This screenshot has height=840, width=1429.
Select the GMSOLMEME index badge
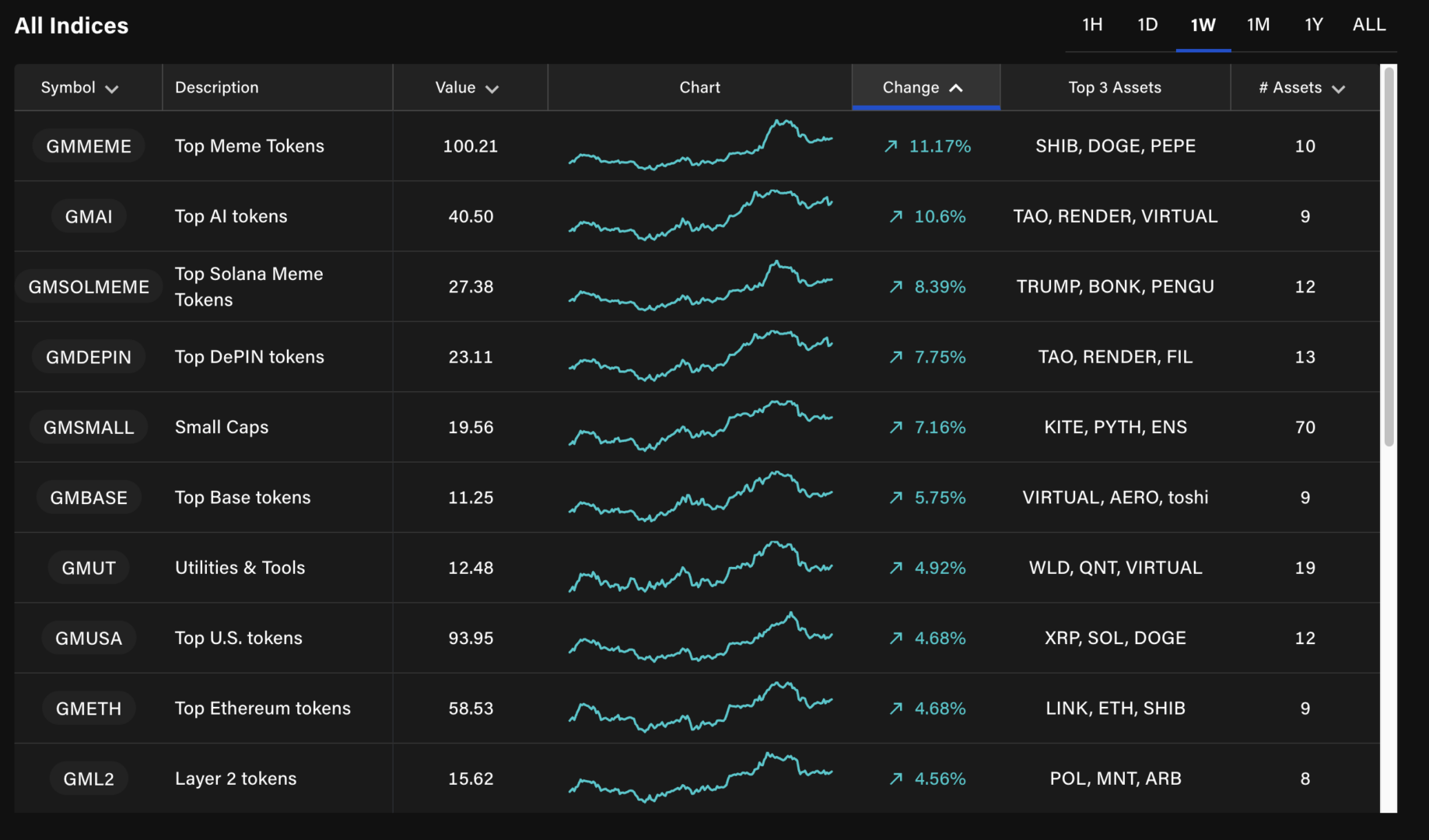click(x=88, y=286)
